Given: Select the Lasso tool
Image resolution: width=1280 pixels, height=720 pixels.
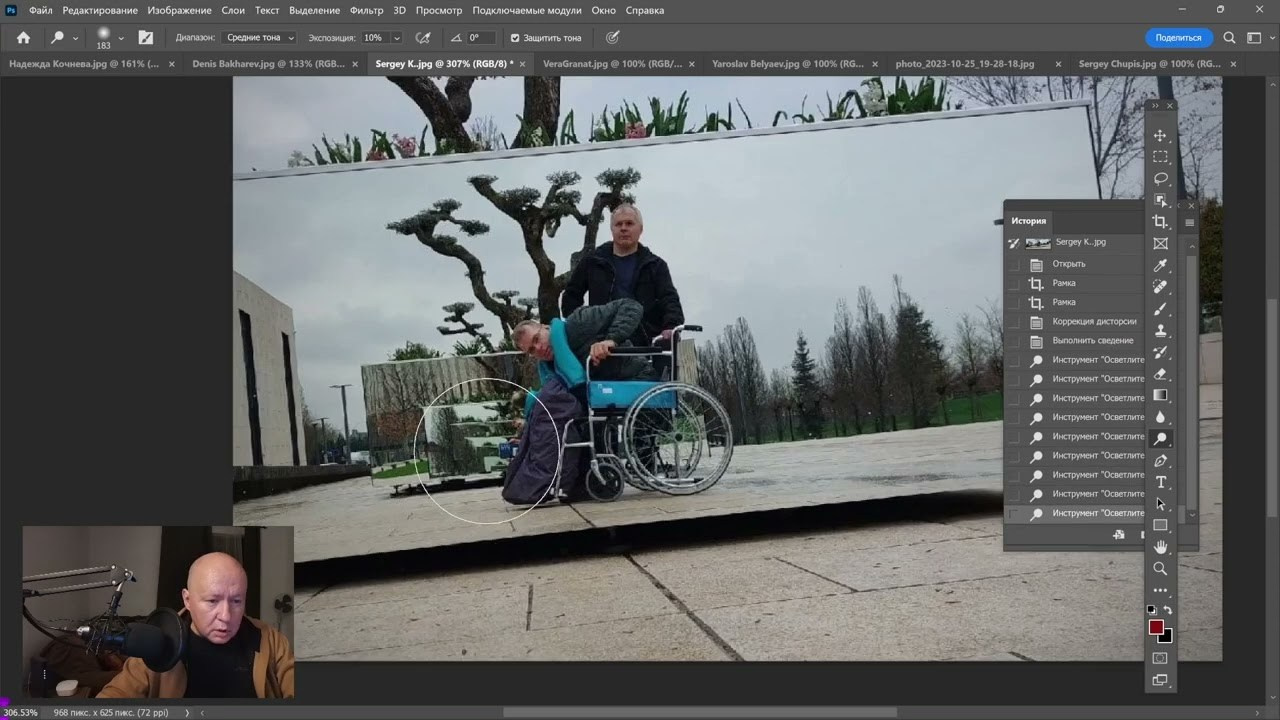Looking at the screenshot, I should coord(1160,179).
